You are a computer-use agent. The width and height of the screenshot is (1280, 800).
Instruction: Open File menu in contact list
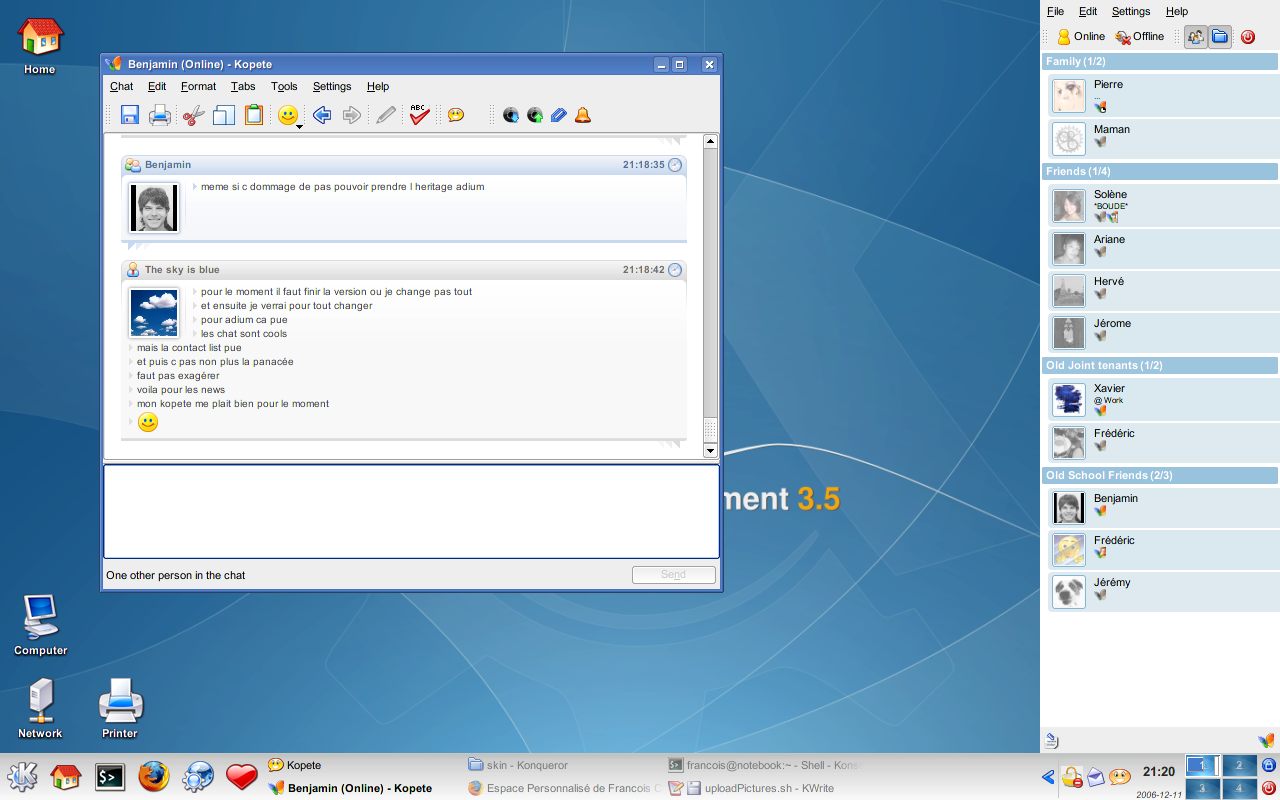pos(1055,12)
